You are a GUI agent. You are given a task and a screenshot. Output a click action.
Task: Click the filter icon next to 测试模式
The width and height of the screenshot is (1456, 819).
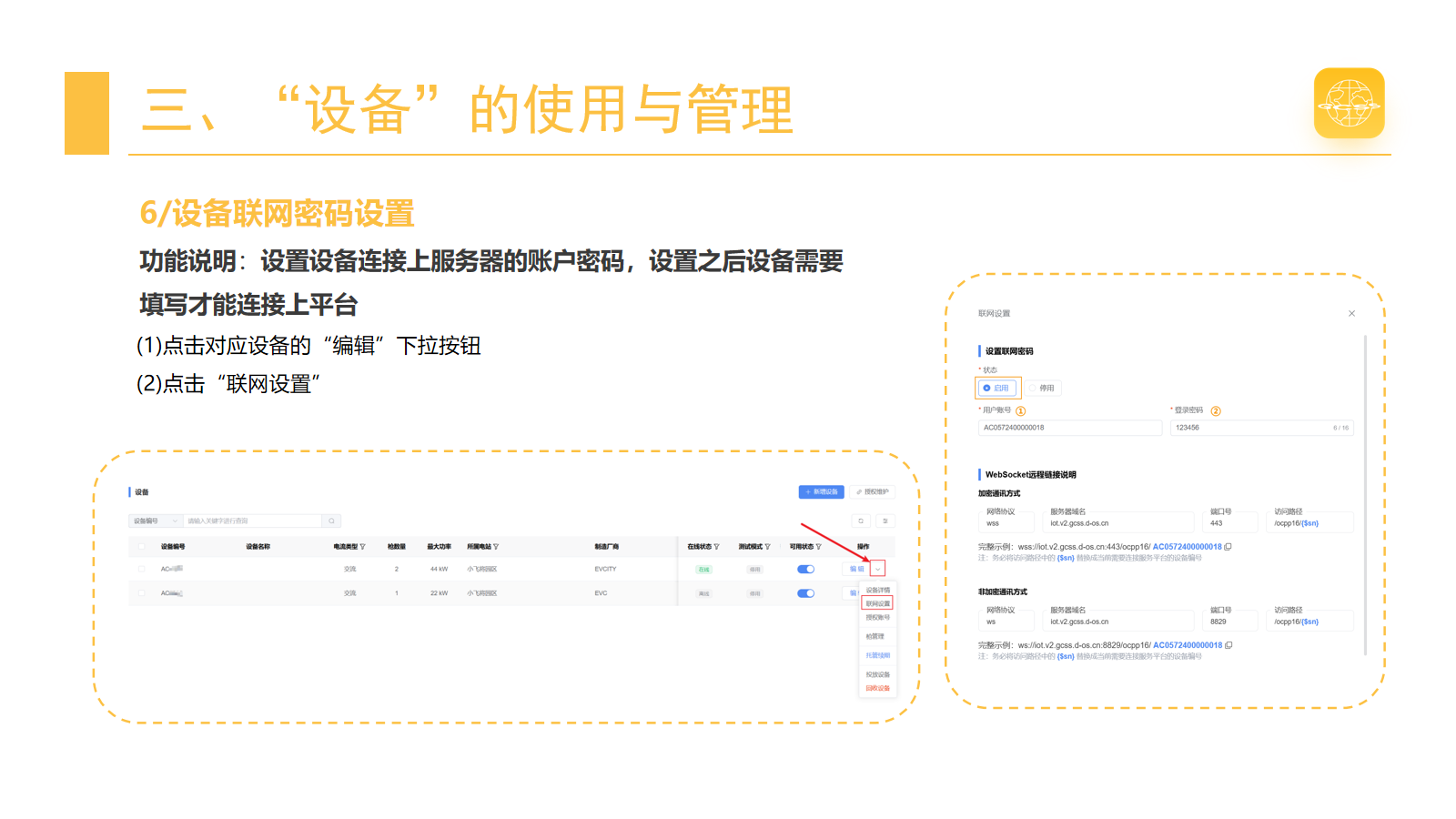767,547
